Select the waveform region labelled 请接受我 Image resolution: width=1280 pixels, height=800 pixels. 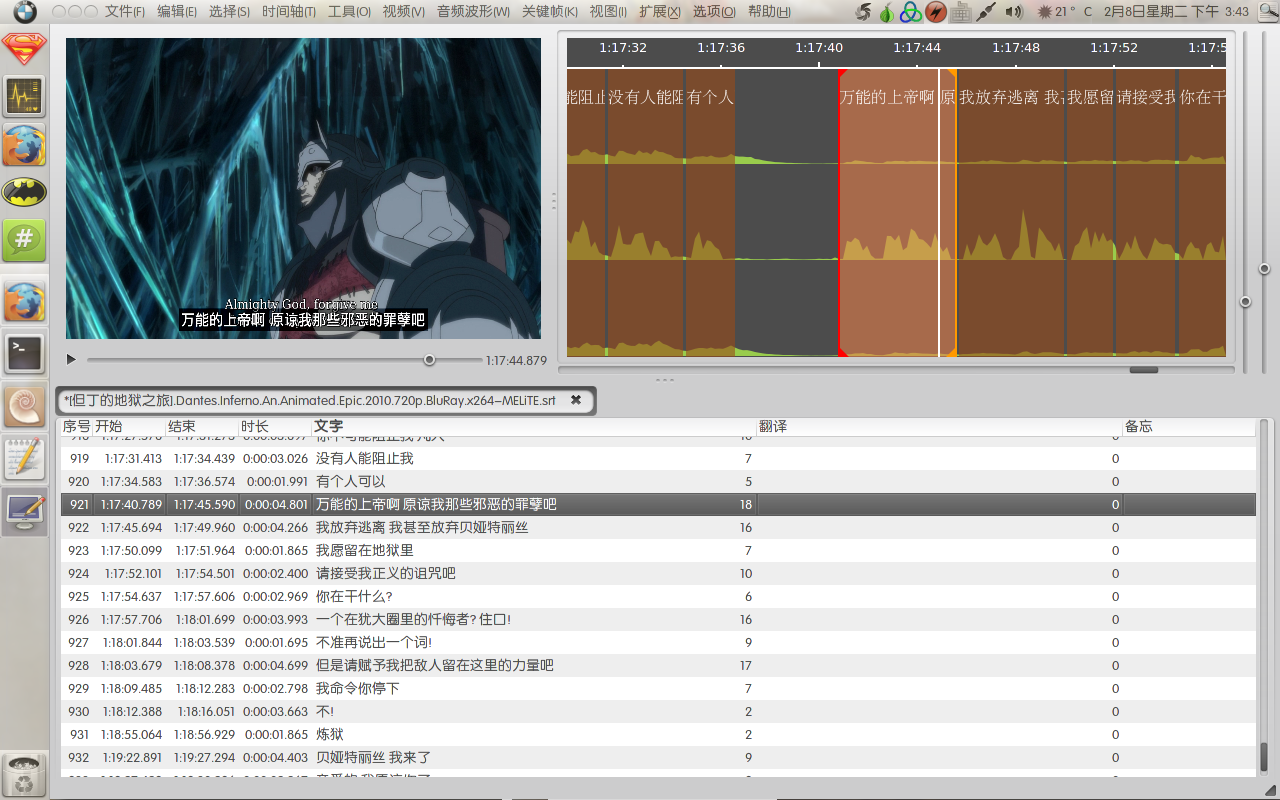tap(1146, 212)
